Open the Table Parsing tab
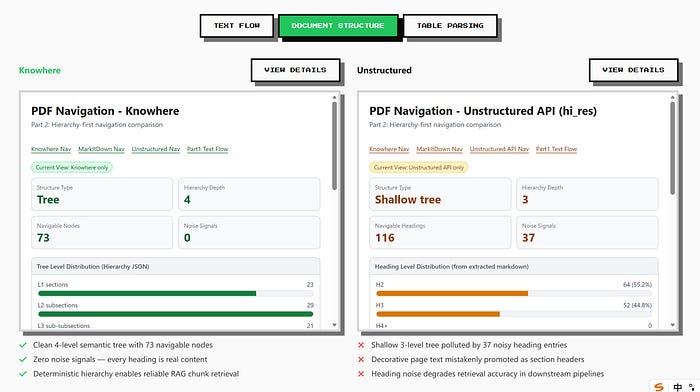This screenshot has height=392, width=700. [450, 26]
